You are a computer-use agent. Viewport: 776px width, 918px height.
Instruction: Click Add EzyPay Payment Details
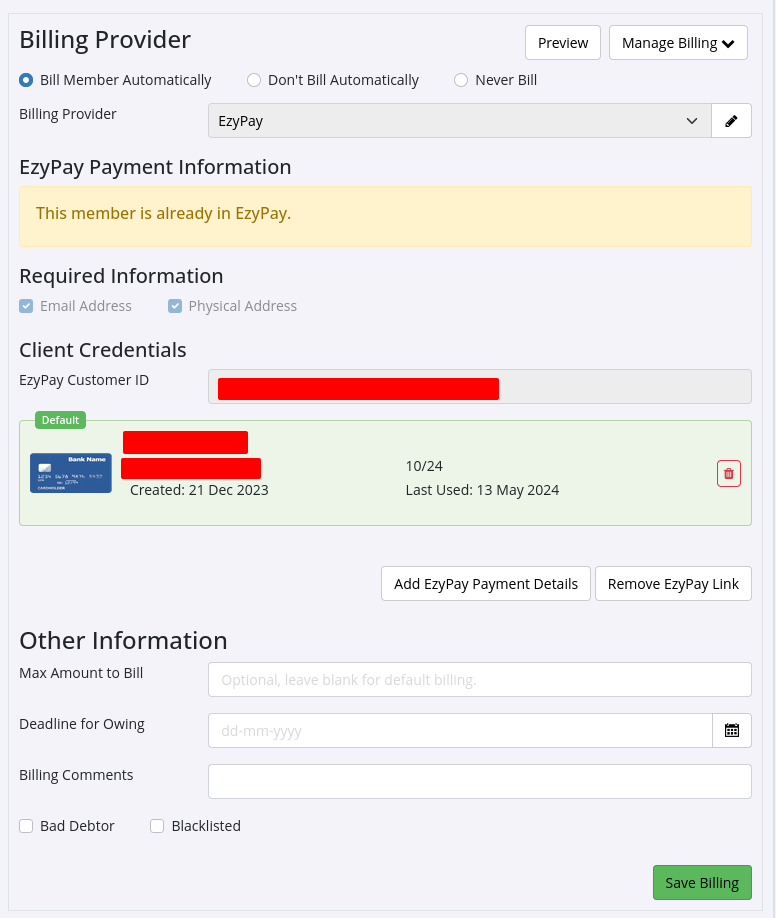[486, 584]
